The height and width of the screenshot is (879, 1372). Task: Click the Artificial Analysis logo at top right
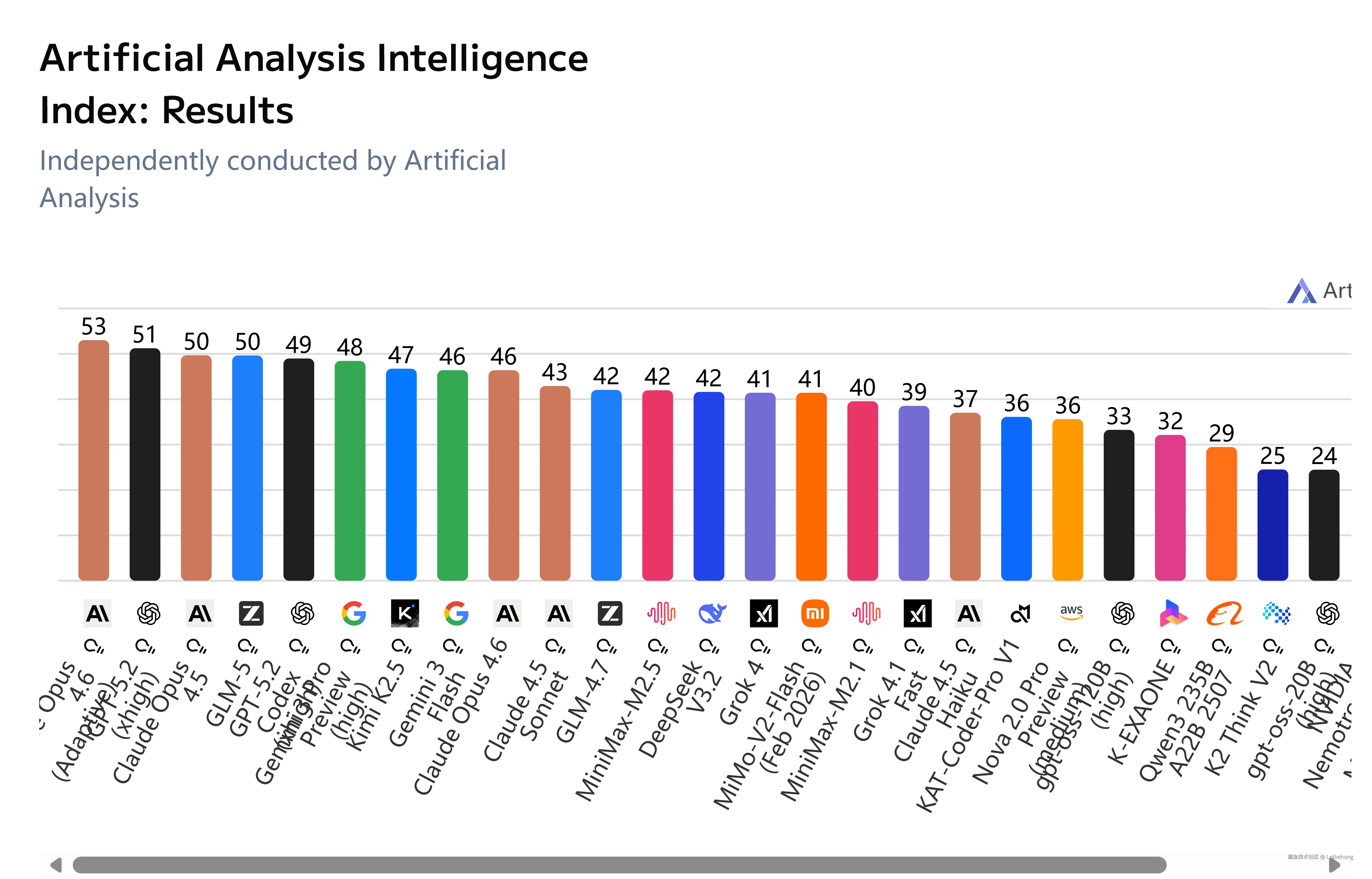(x=1302, y=291)
